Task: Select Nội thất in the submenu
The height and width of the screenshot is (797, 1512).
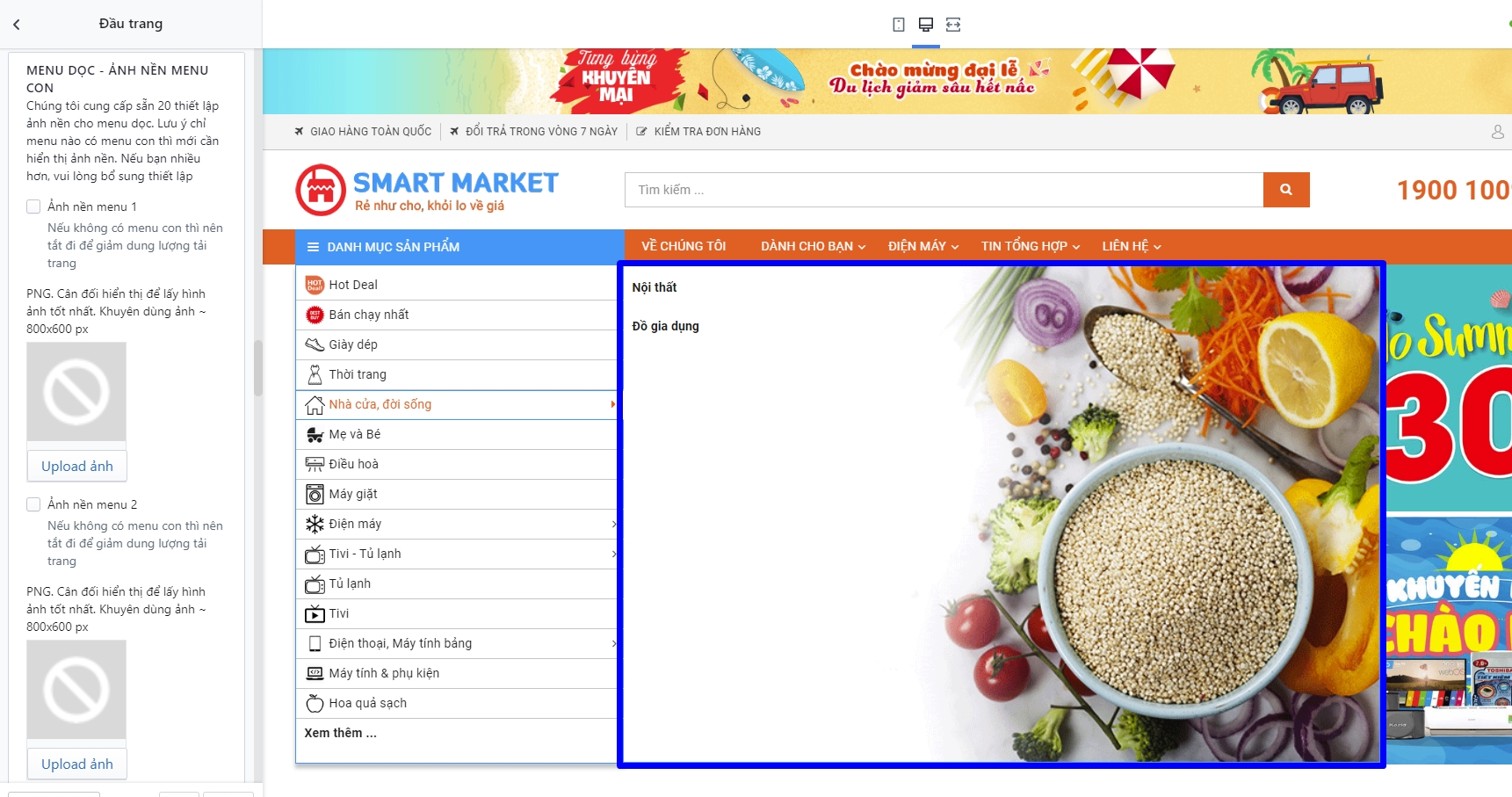Action: pos(655,287)
